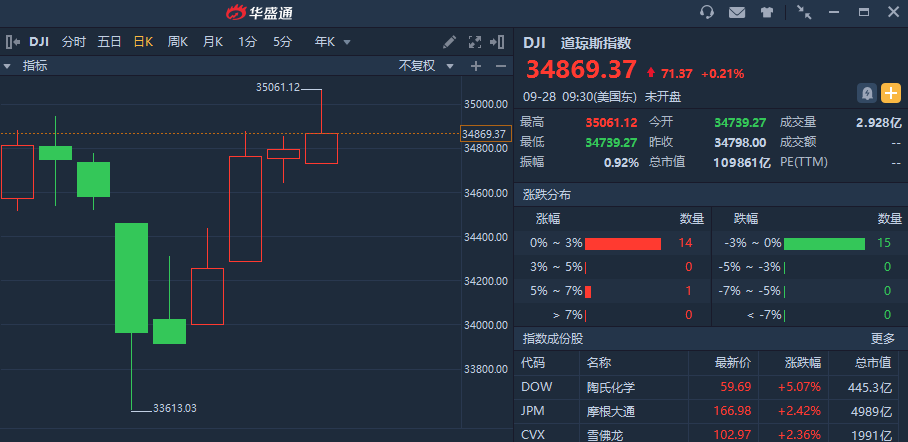Open the skin theme shirt icon
The width and height of the screenshot is (908, 442).
(767, 12)
